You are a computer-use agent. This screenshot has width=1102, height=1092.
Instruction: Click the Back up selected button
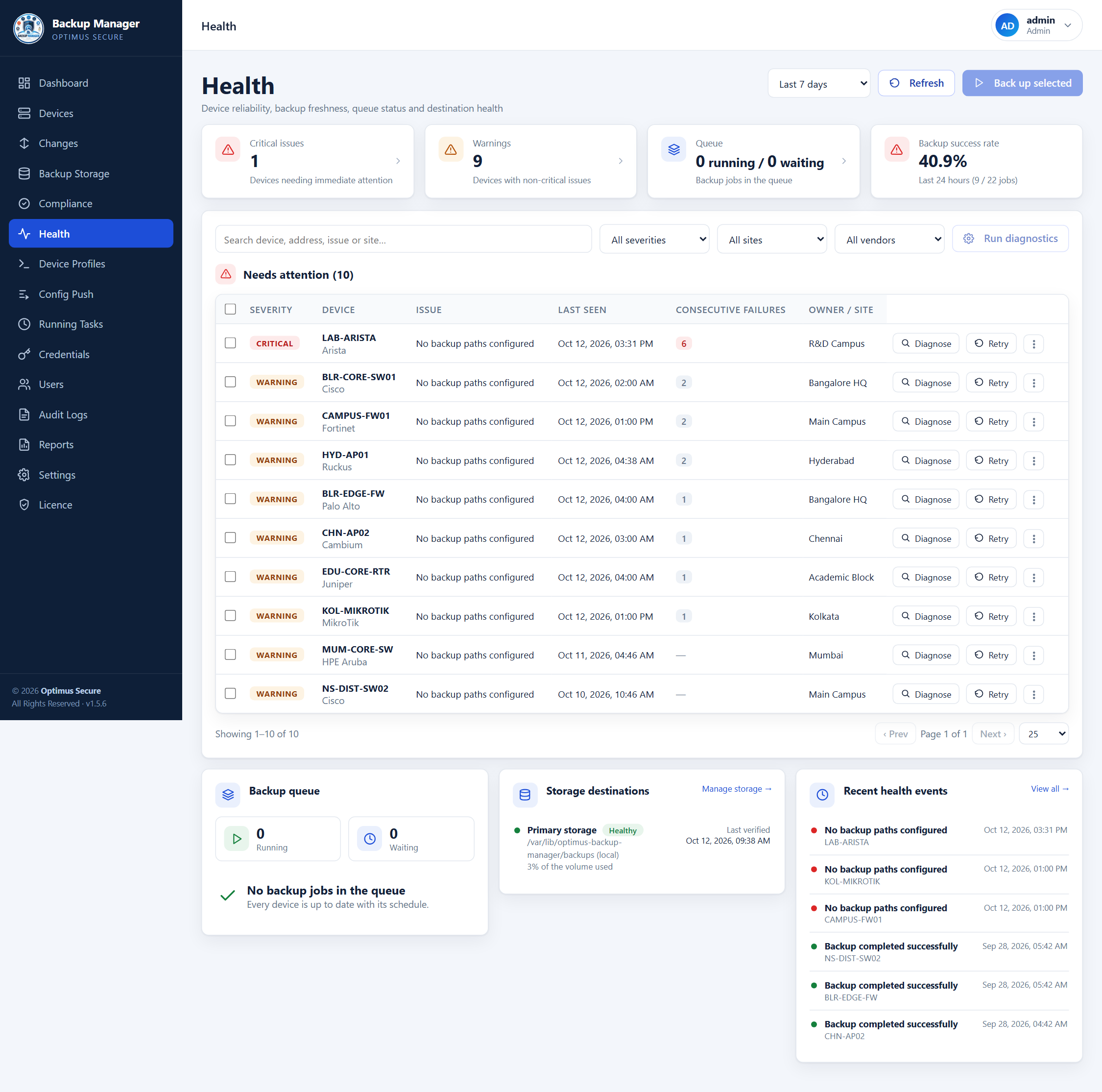1022,83
